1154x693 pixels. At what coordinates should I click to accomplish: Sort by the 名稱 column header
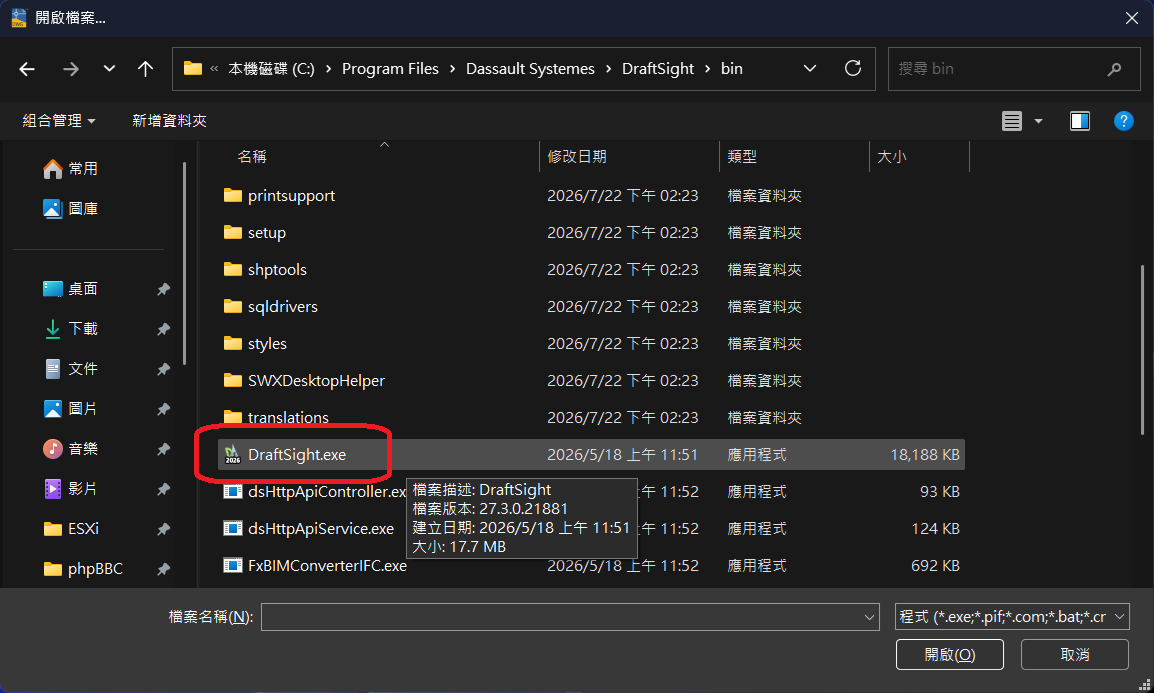252,157
